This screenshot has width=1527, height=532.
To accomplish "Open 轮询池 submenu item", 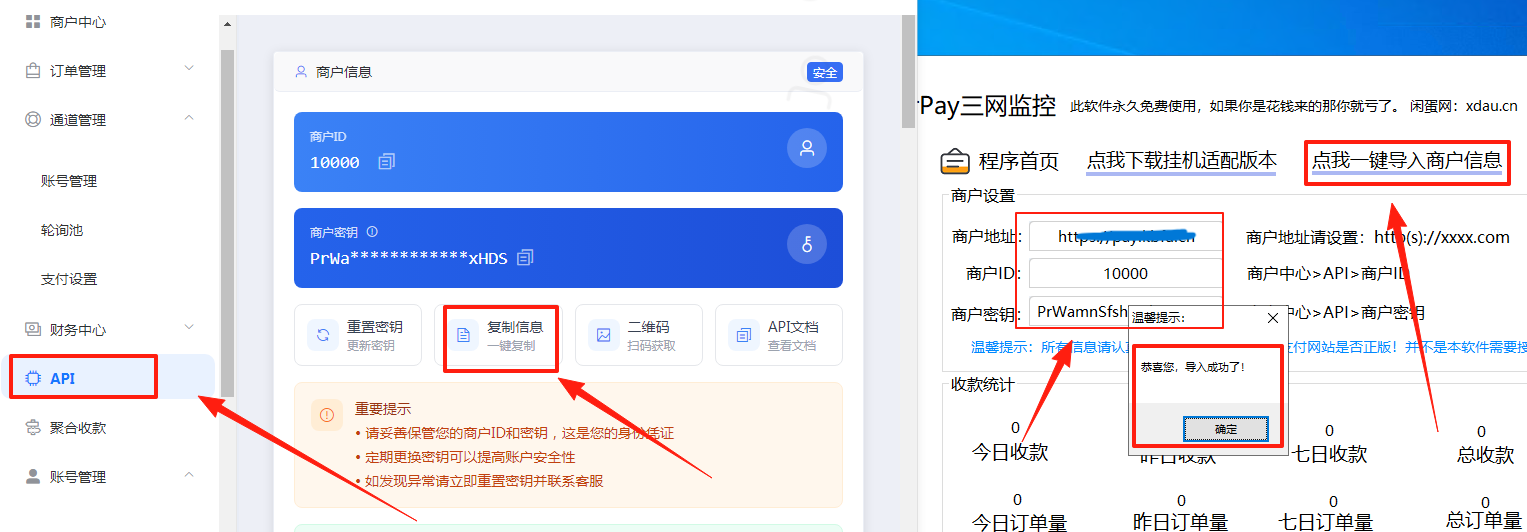I will [x=62, y=230].
